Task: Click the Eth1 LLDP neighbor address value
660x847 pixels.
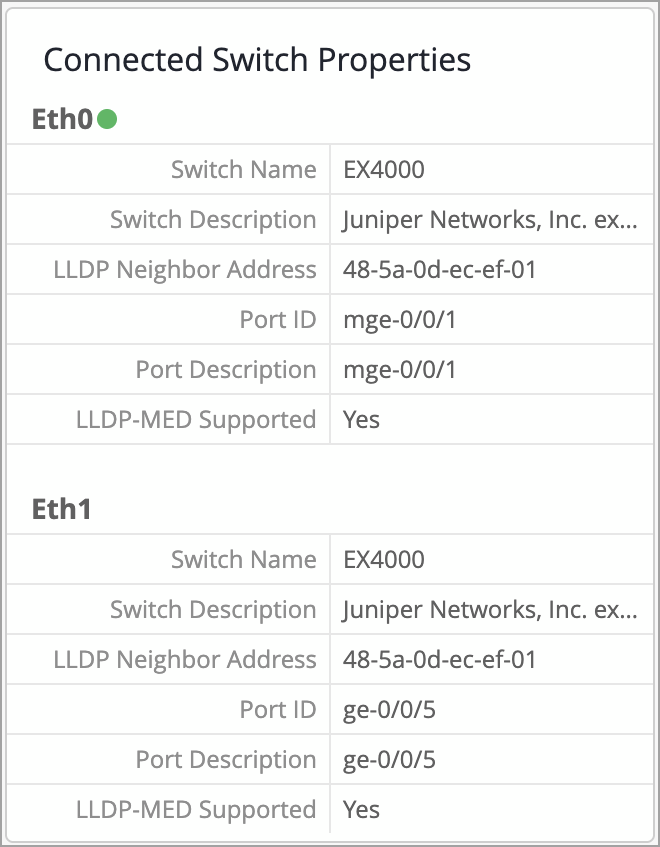Action: pos(439,660)
